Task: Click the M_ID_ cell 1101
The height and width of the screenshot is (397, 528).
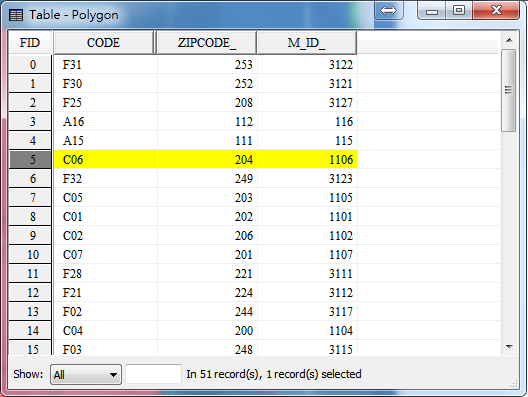Action: point(307,216)
